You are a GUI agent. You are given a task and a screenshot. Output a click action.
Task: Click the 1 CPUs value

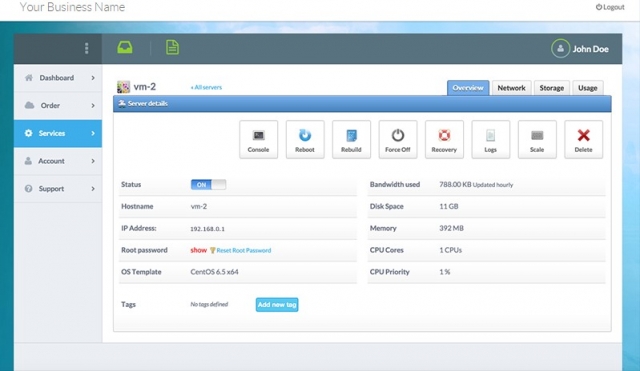(x=451, y=250)
